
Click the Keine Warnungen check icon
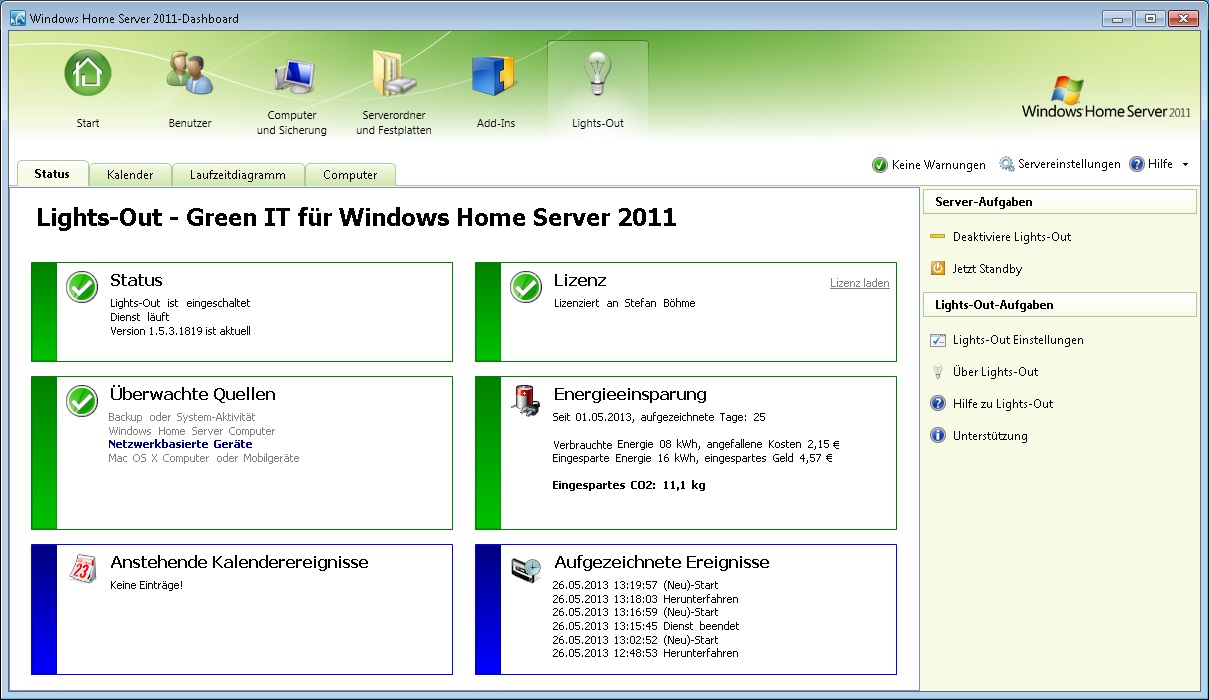click(x=880, y=165)
